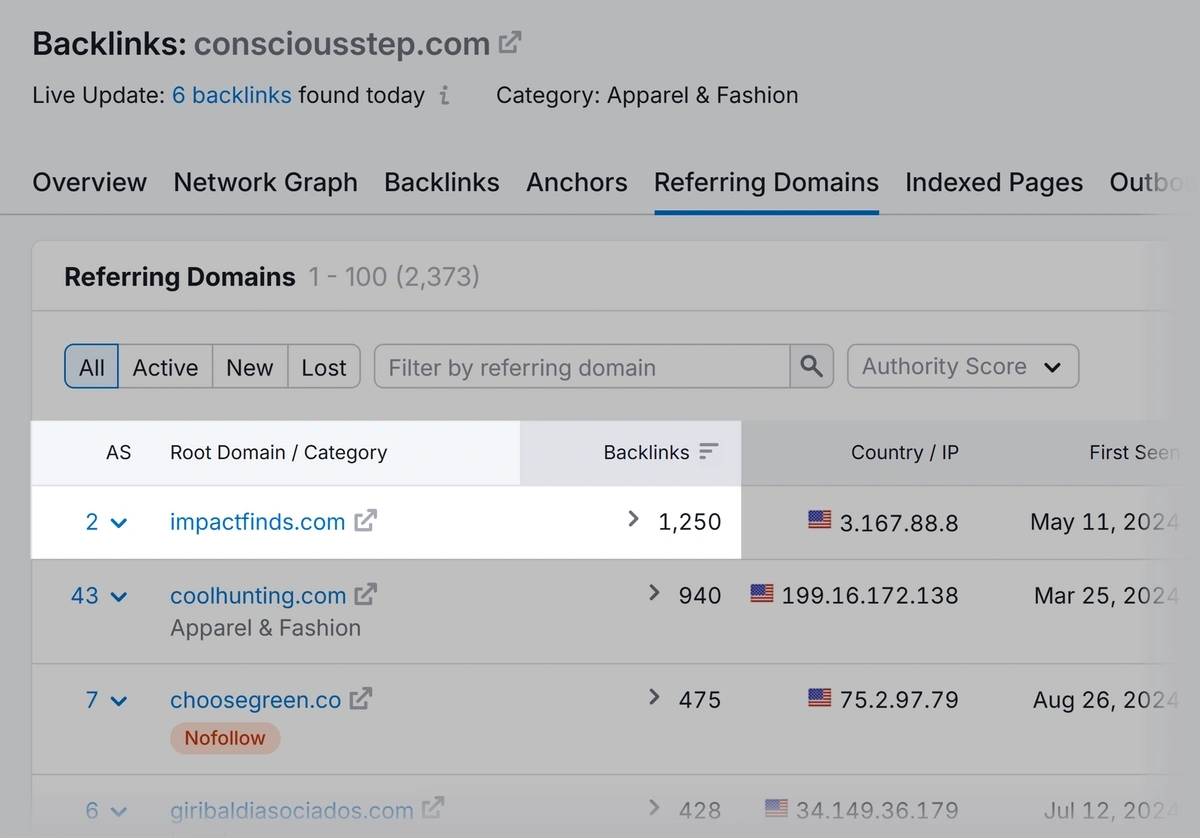The image size is (1200, 838).
Task: Switch to the Network Graph tab
Action: (266, 183)
